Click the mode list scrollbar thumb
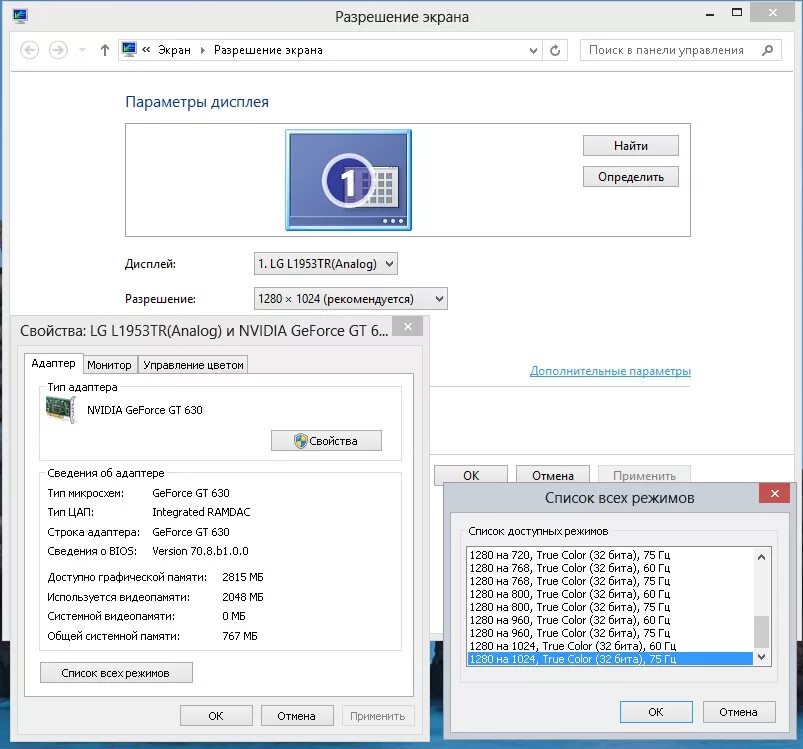 pos(762,631)
